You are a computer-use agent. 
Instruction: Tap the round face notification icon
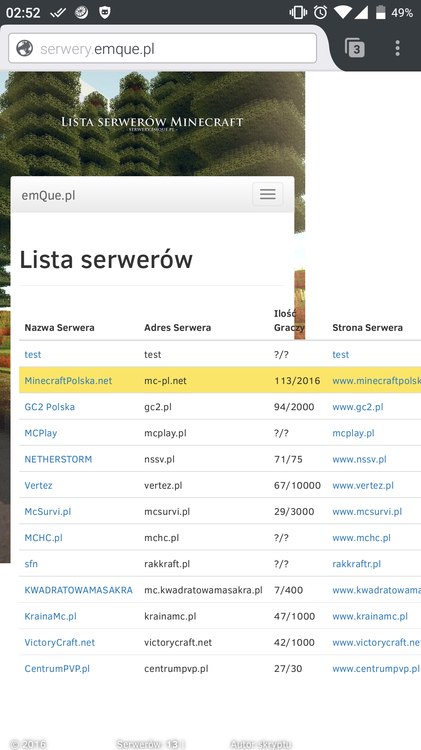(82, 13)
